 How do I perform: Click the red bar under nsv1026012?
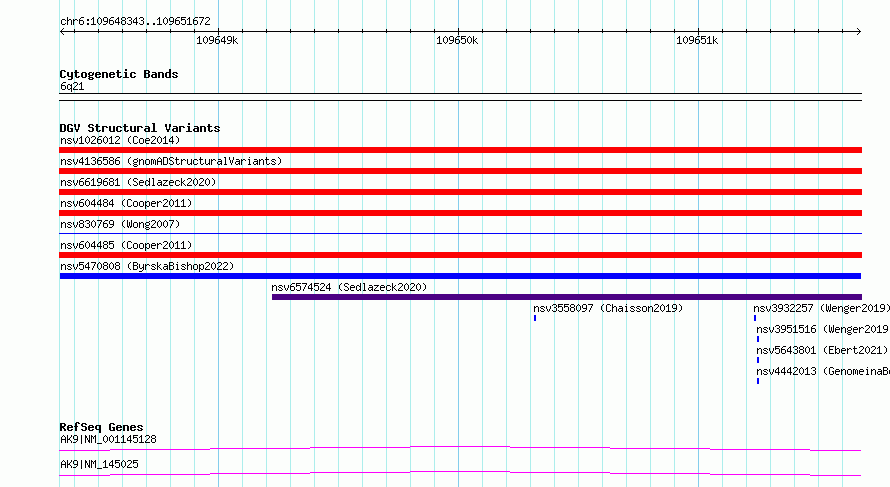(x=460, y=150)
